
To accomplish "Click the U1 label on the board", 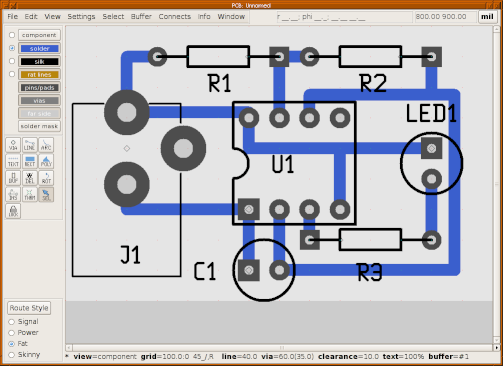I will point(283,164).
